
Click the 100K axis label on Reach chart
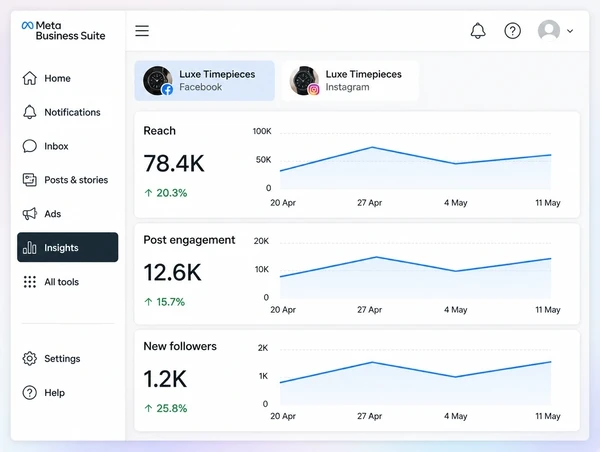coord(262,131)
